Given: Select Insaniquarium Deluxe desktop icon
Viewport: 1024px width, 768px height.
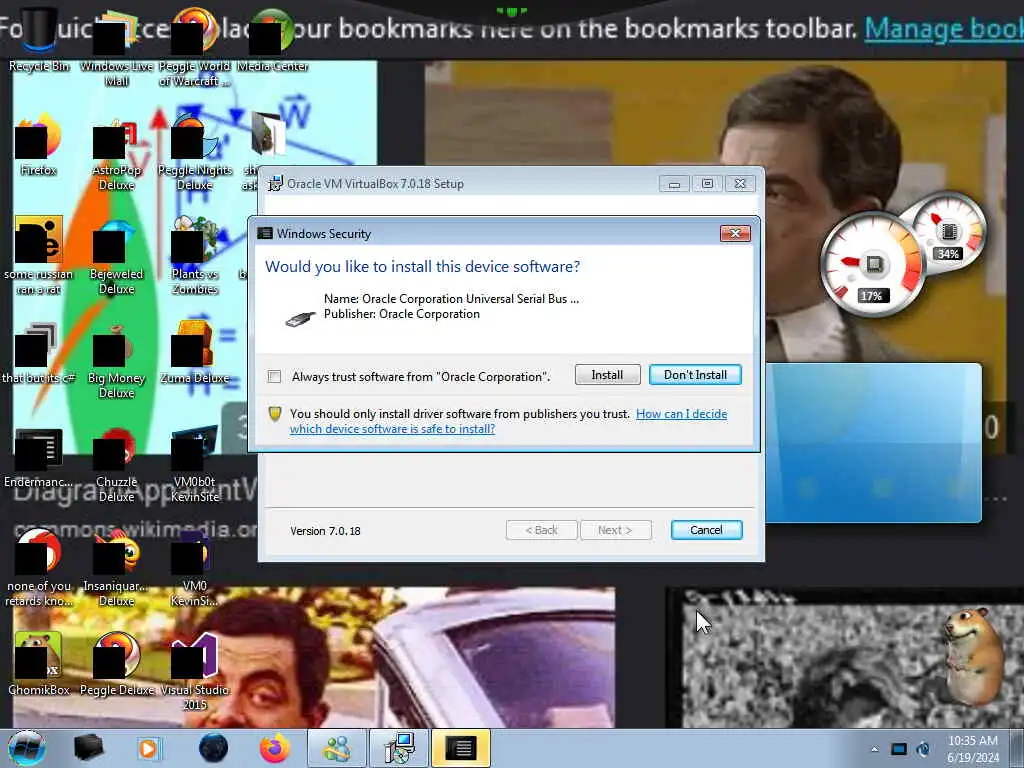Looking at the screenshot, I should [x=116, y=567].
